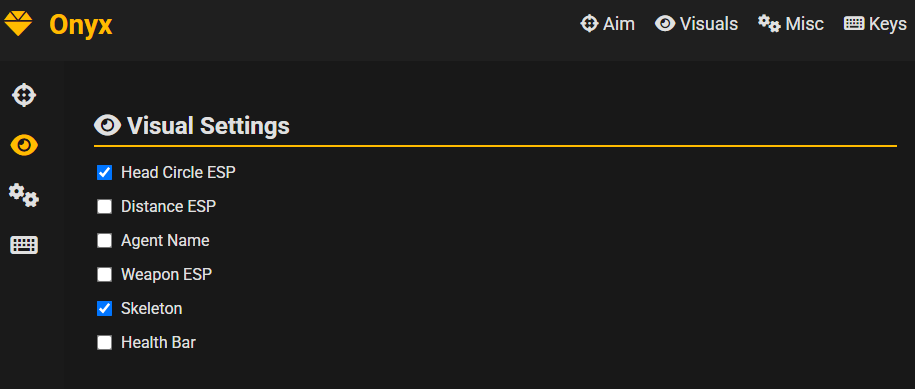Open Aim section via sidebar crosshair icon
The width and height of the screenshot is (915, 389).
(x=24, y=94)
